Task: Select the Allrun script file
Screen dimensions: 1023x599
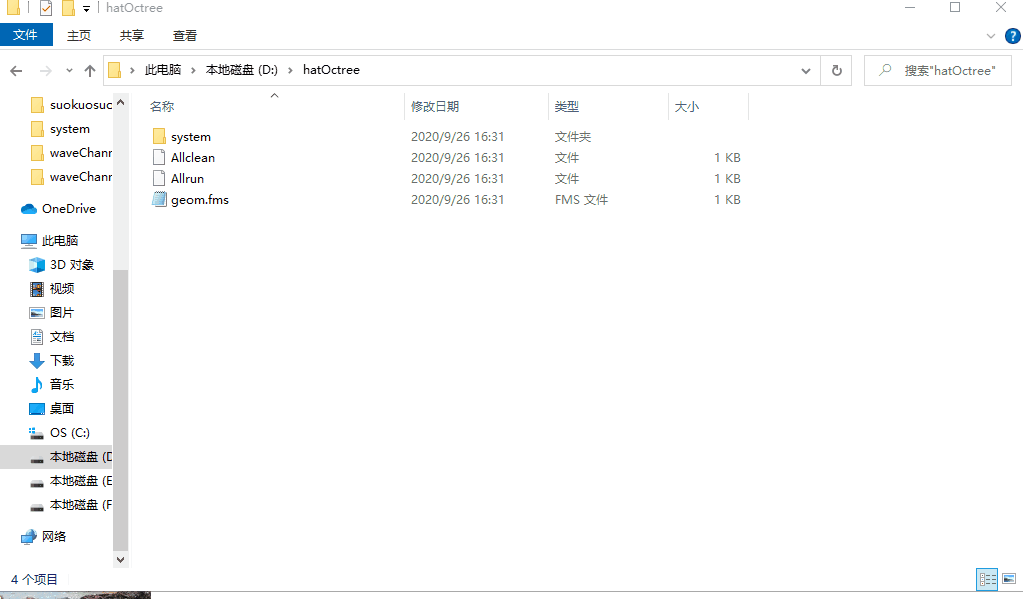Action: (186, 178)
